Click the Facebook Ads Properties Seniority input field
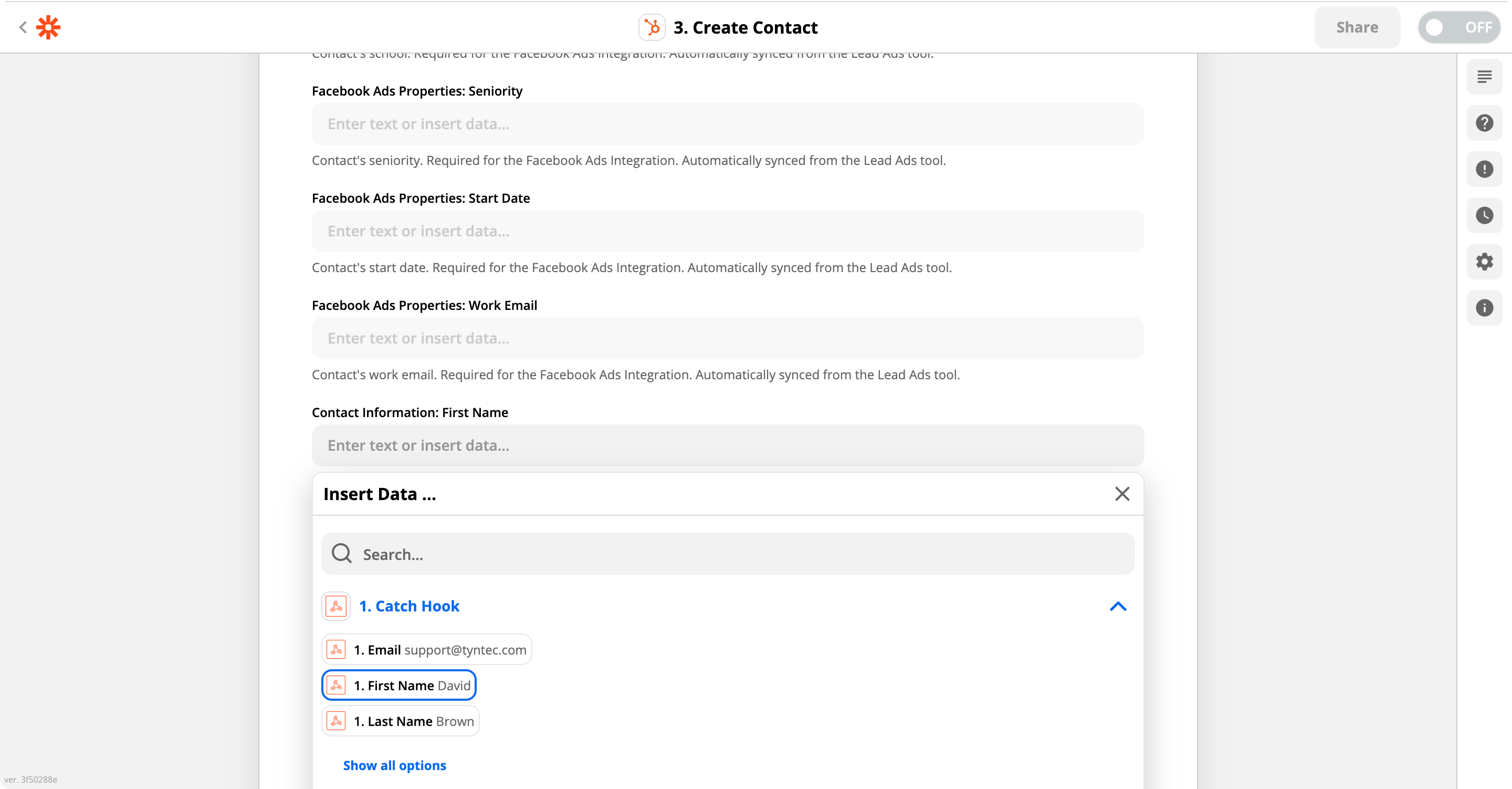Image resolution: width=1512 pixels, height=789 pixels. tap(728, 124)
